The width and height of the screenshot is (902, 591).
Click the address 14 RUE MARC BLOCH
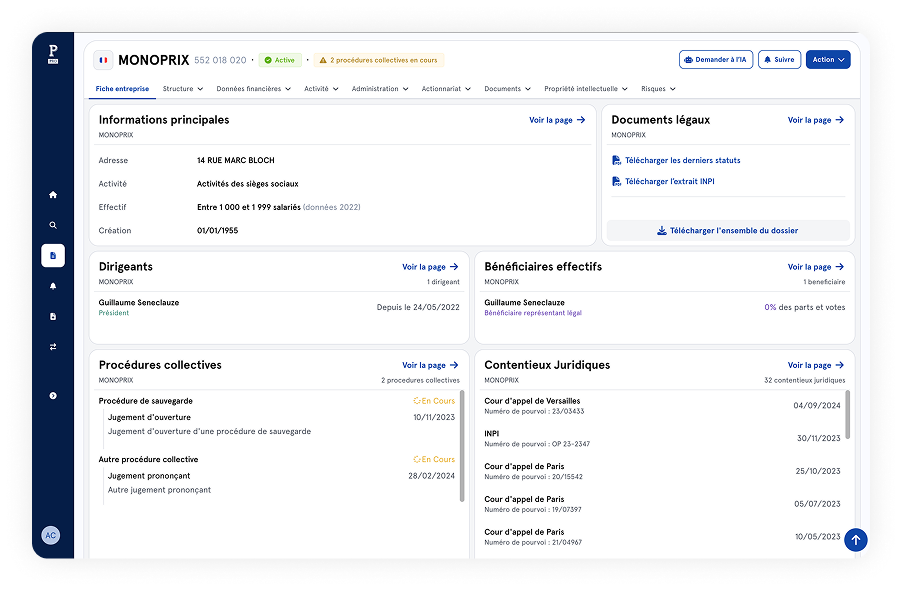coord(236,161)
